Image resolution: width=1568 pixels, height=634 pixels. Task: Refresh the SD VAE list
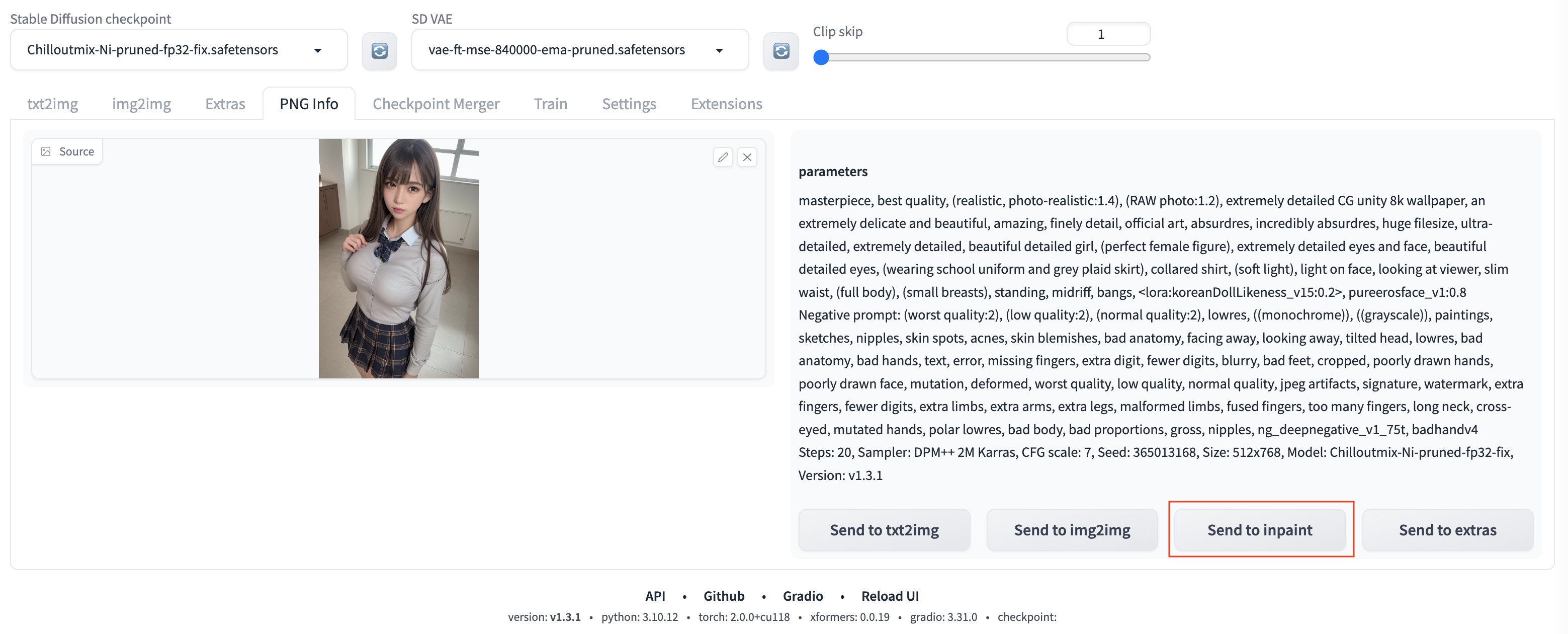click(780, 50)
